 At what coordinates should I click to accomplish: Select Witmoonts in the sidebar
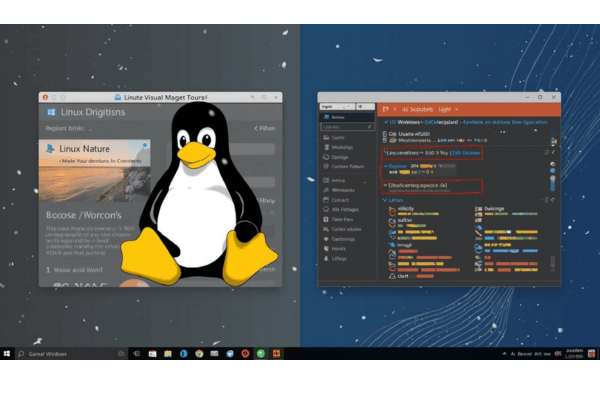pos(339,190)
